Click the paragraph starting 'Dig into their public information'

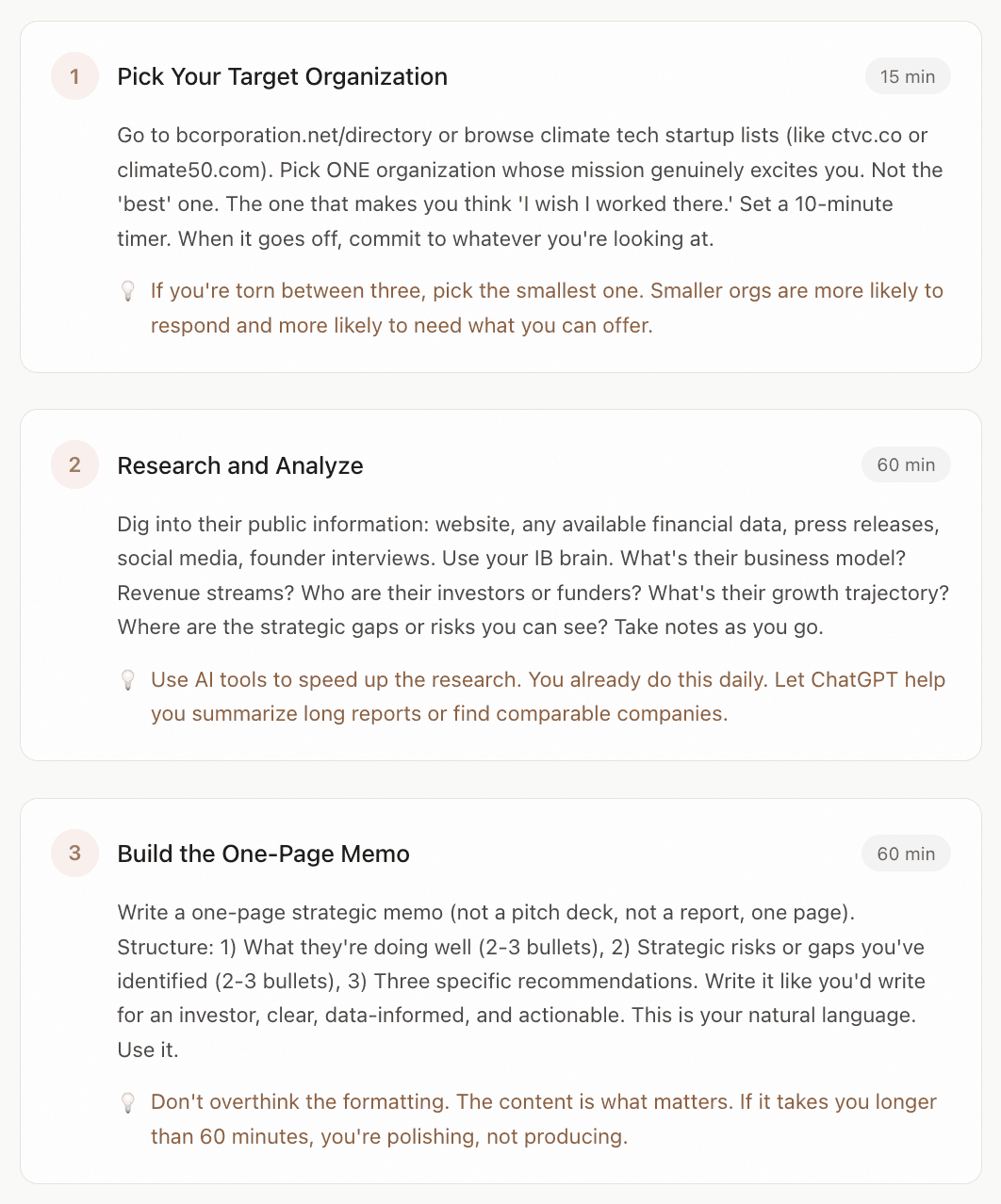[x=532, y=576]
